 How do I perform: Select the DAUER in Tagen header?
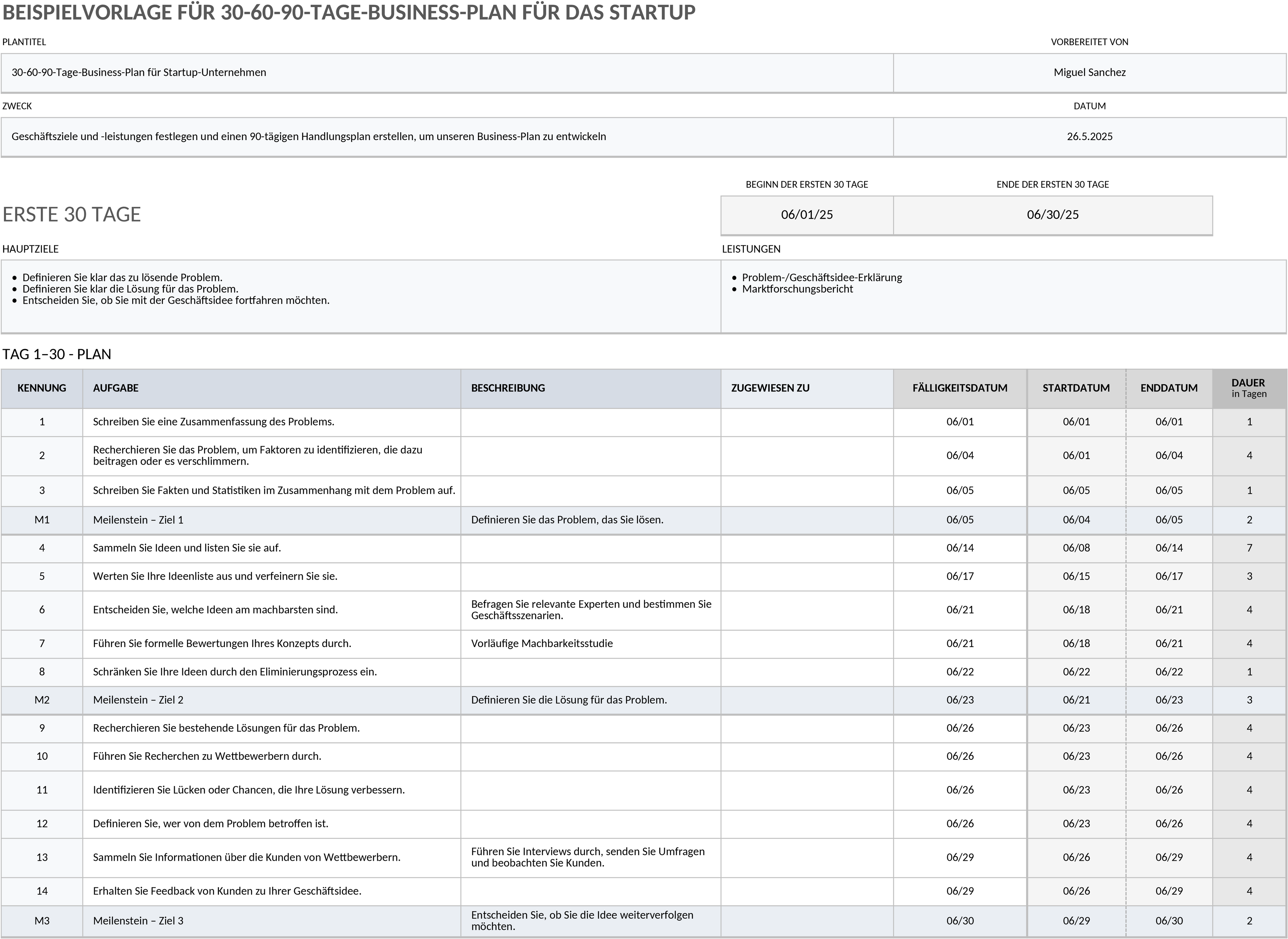tap(1249, 388)
